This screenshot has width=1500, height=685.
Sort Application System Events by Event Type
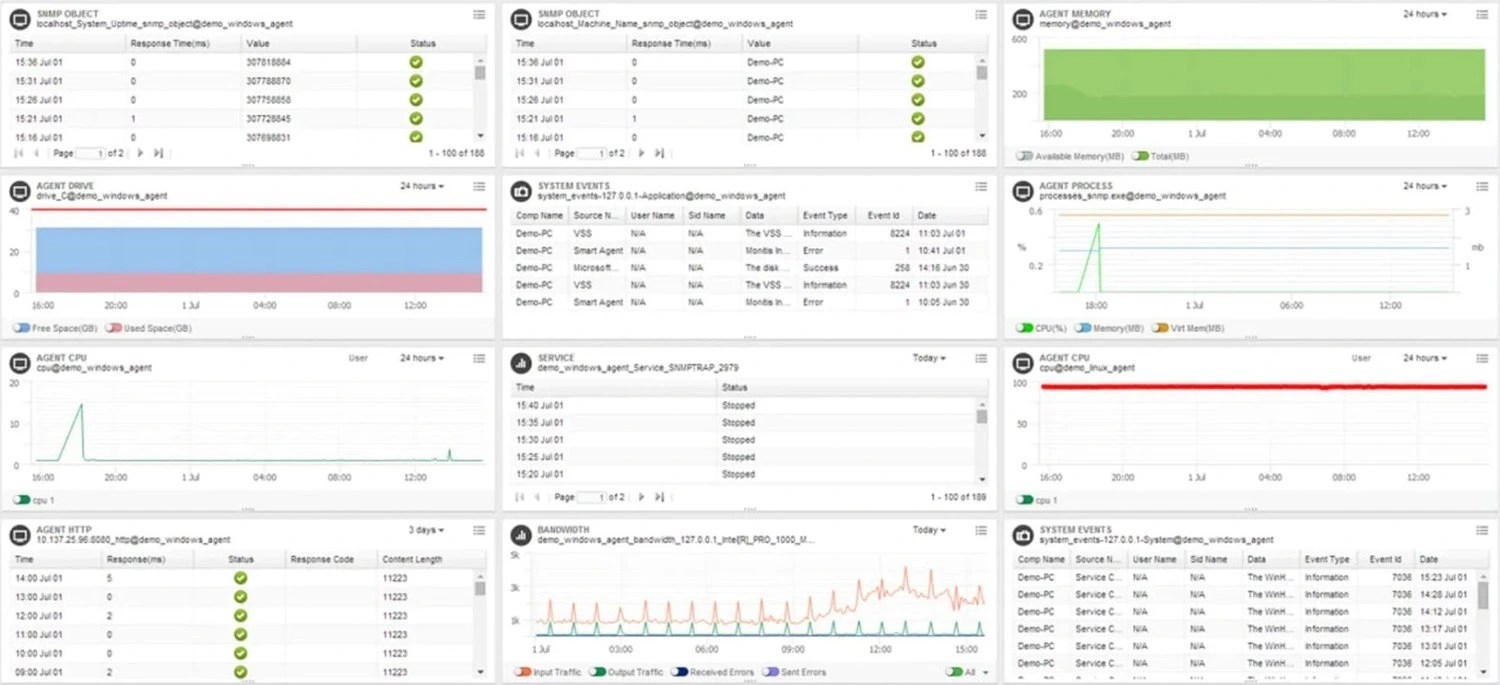click(x=826, y=215)
